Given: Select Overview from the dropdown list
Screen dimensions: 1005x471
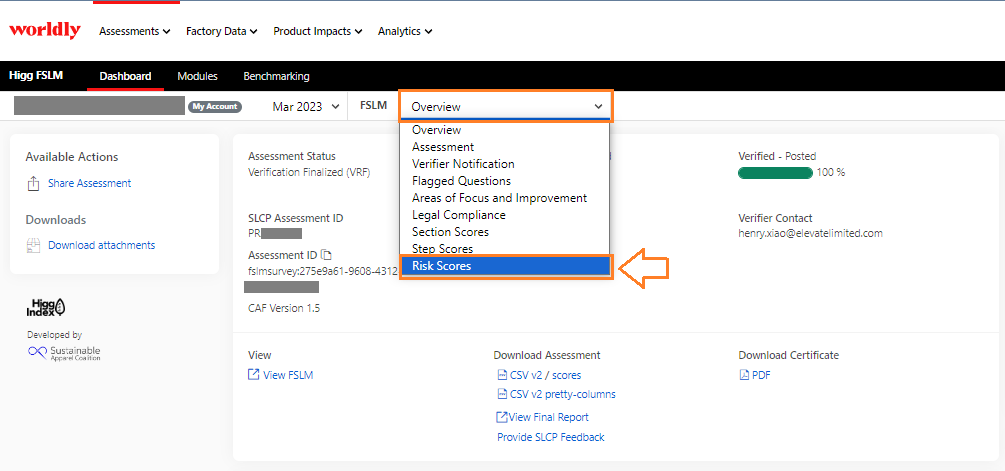Looking at the screenshot, I should (x=505, y=130).
